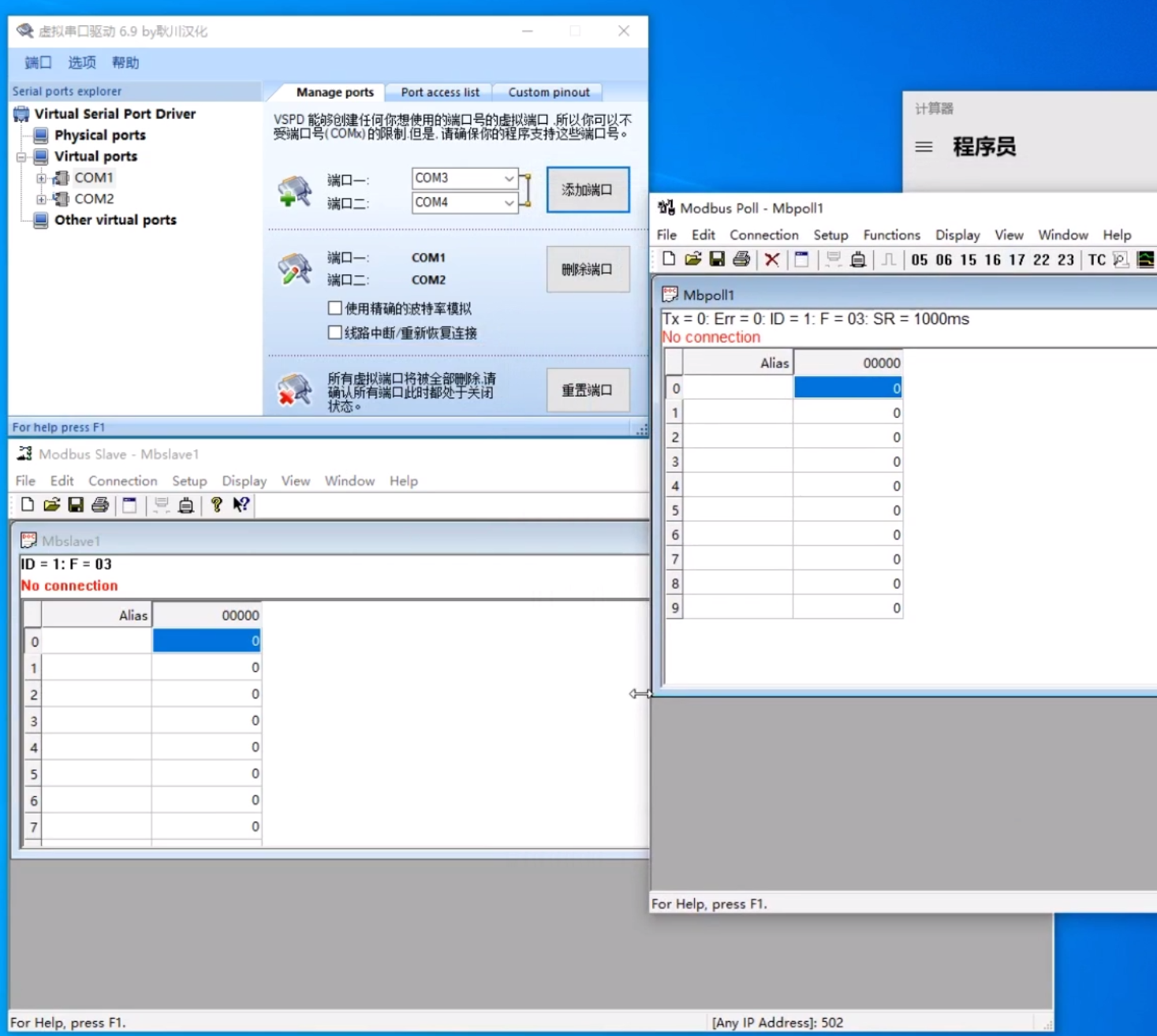Viewport: 1157px width, 1036px height.
Task: Click 重置端口 reset ports button
Action: click(588, 390)
